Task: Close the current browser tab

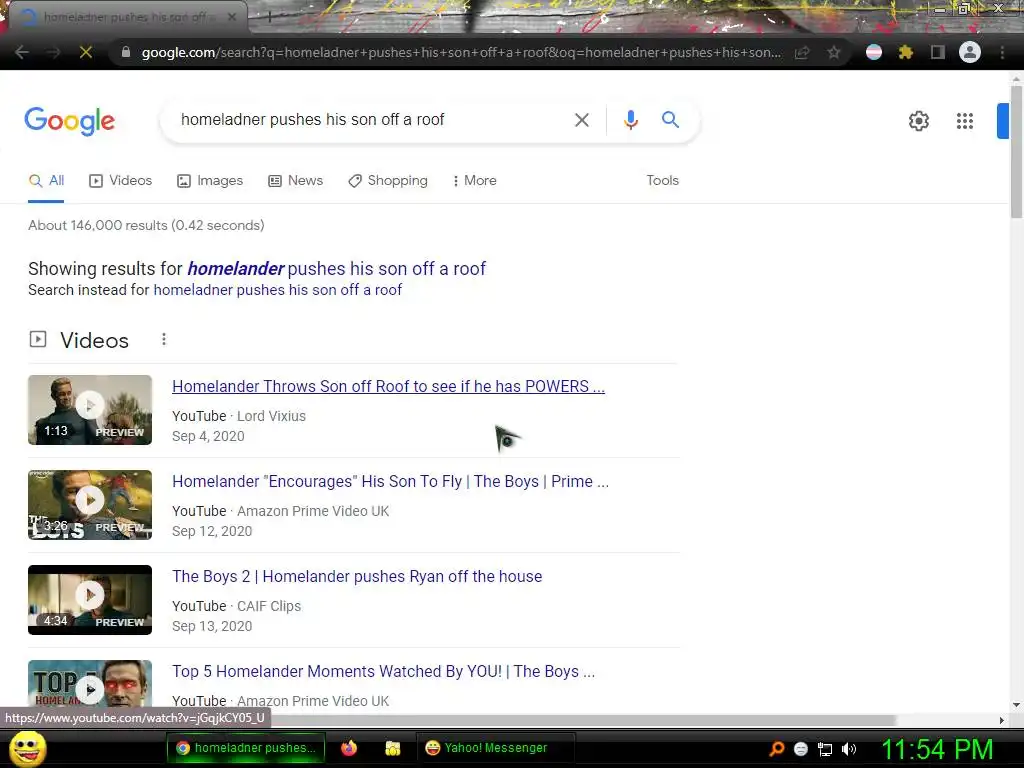Action: pyautogui.click(x=232, y=17)
